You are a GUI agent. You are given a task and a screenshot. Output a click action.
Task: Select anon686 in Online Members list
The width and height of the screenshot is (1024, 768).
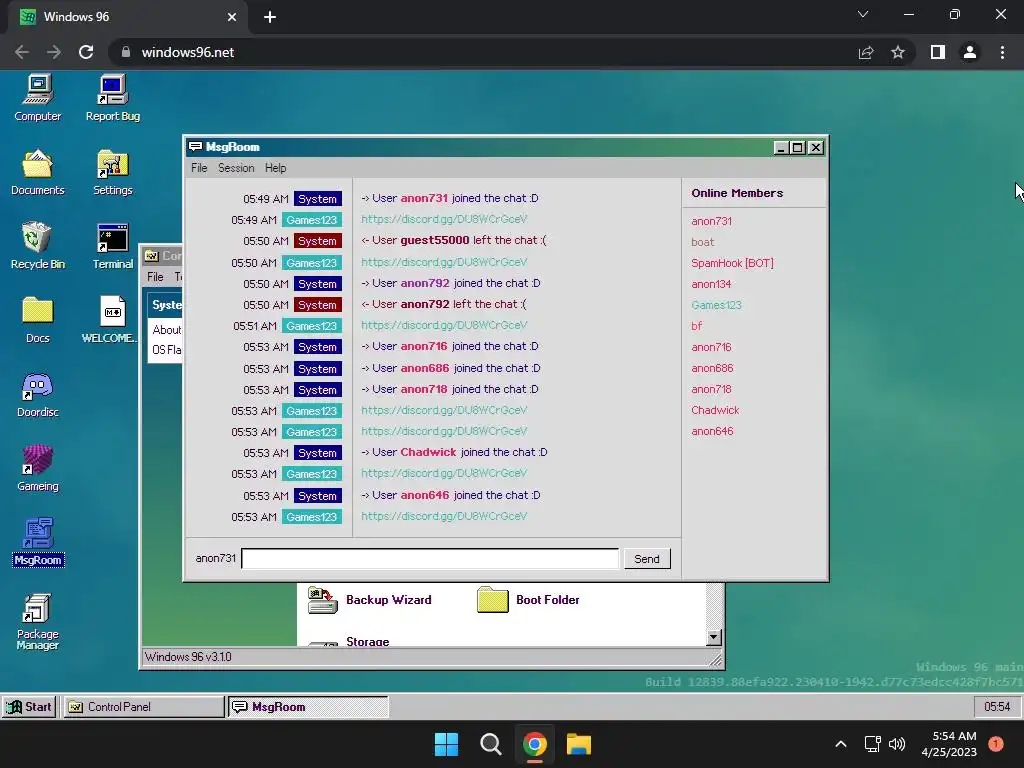(x=712, y=368)
